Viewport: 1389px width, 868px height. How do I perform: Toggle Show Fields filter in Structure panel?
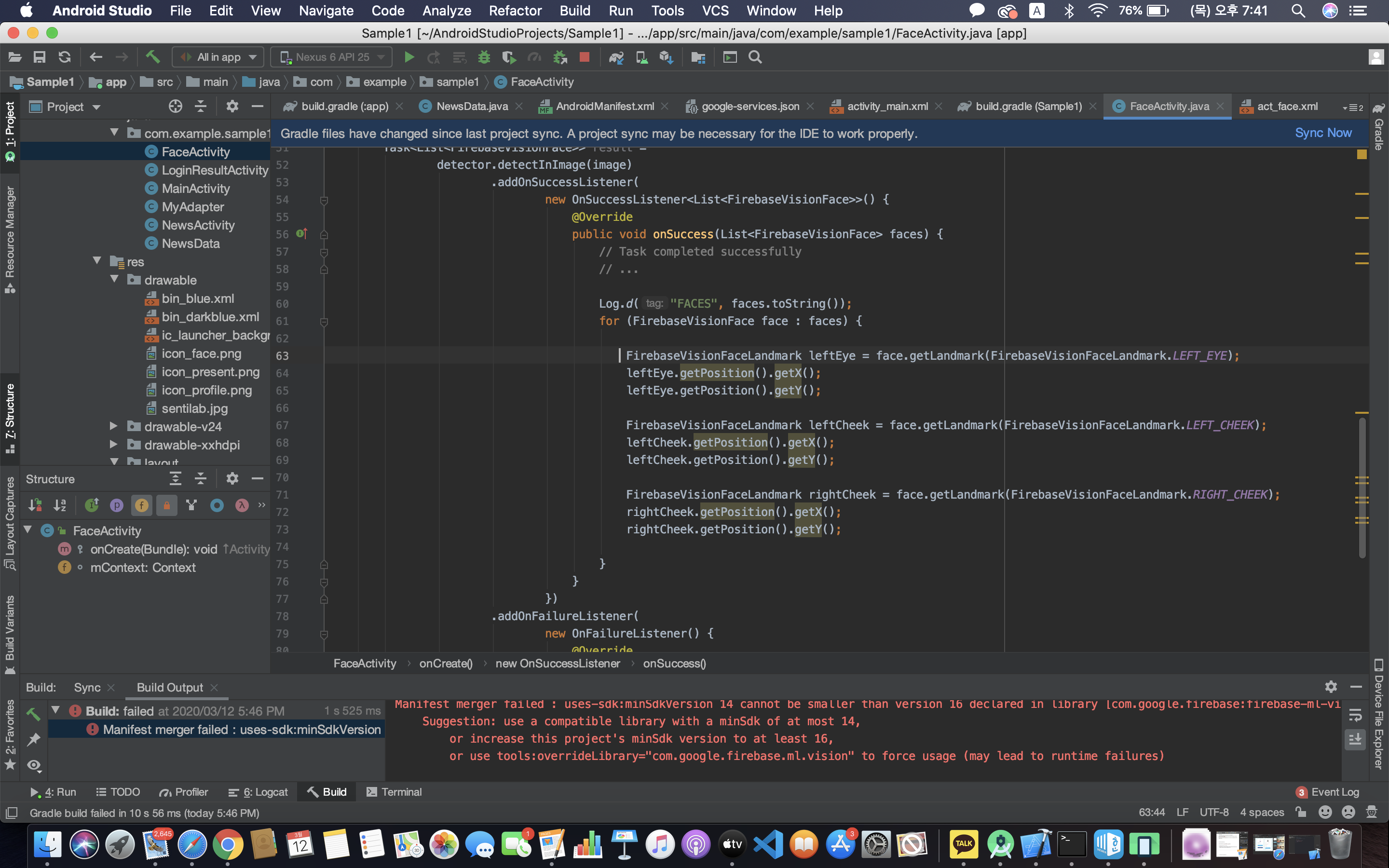[141, 505]
